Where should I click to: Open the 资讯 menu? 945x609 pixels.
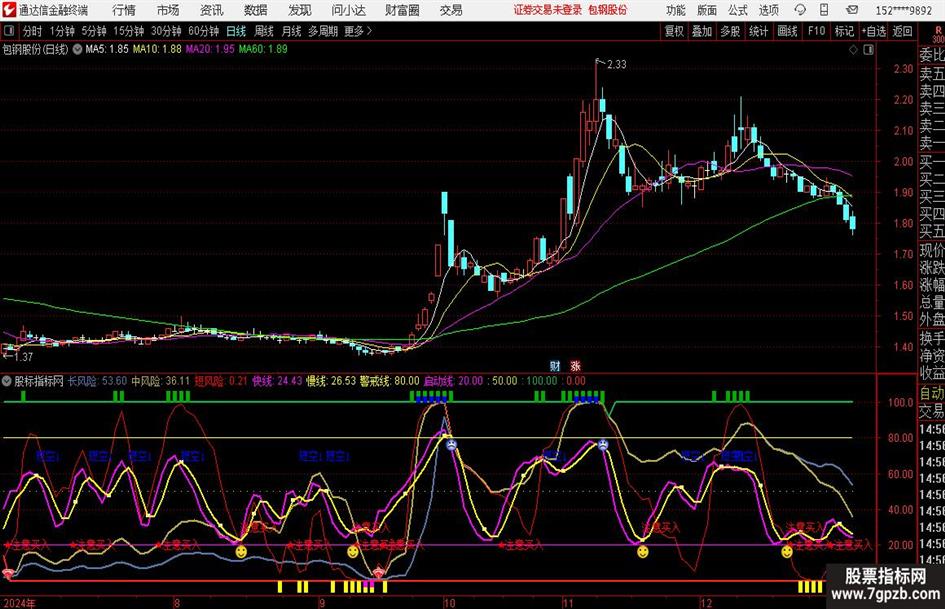click(212, 10)
